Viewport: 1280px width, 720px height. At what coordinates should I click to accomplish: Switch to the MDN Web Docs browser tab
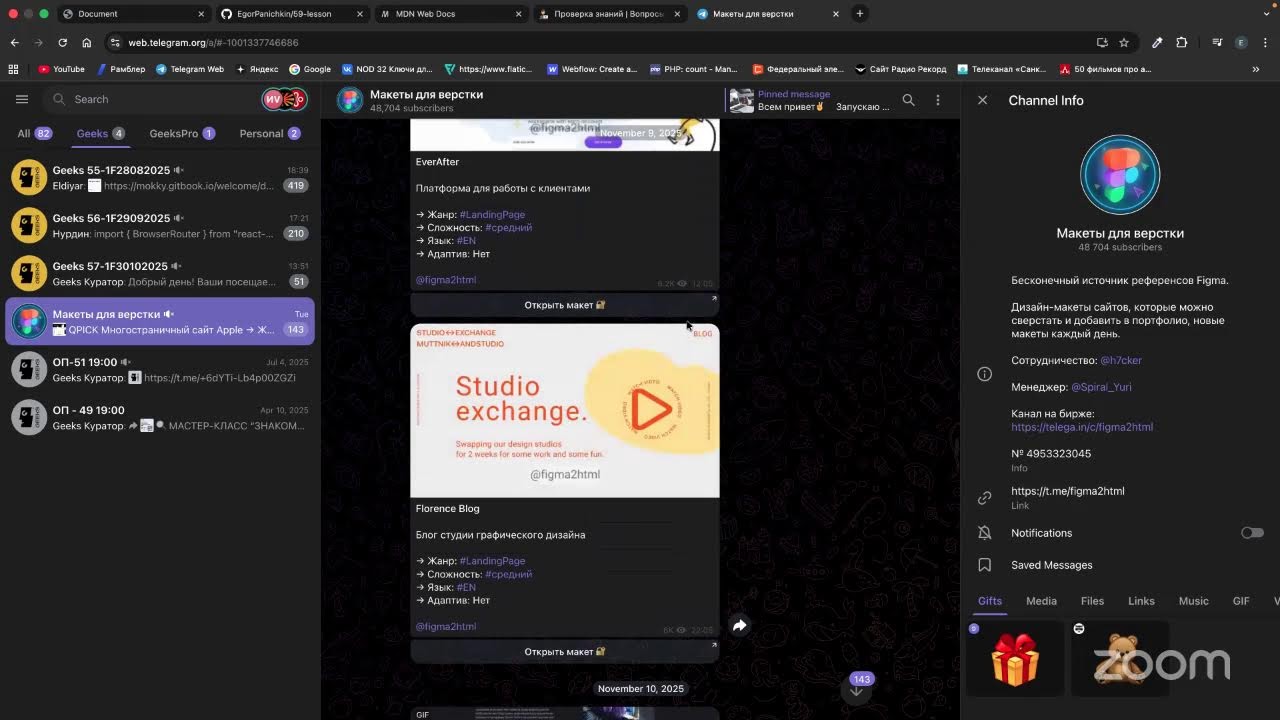[450, 14]
